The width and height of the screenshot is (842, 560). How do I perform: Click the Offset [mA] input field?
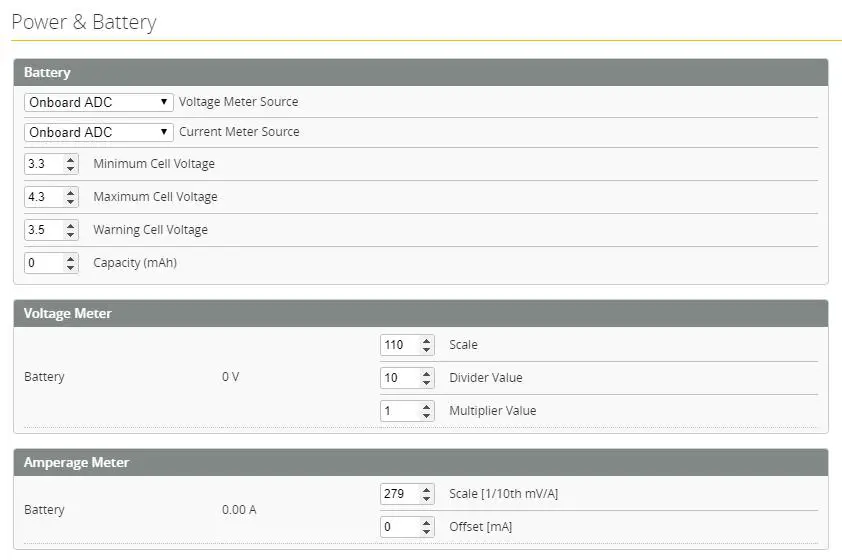(399, 527)
